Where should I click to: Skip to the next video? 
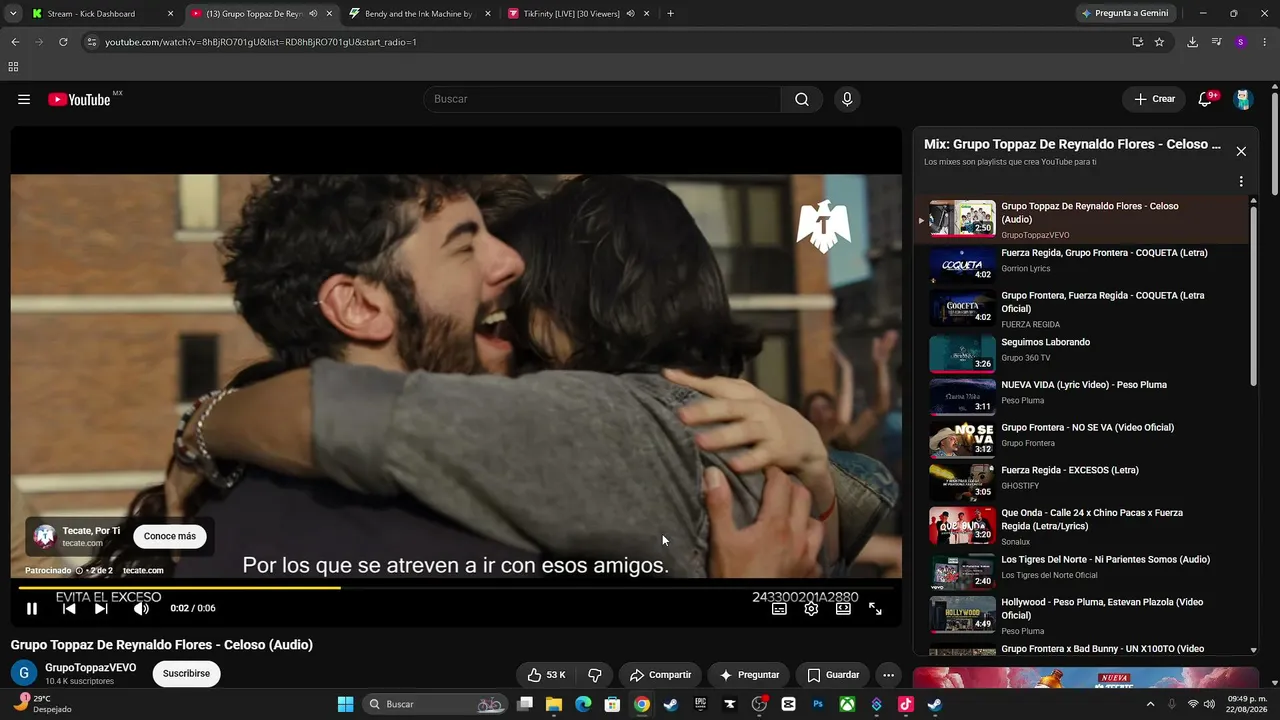pyautogui.click(x=101, y=608)
